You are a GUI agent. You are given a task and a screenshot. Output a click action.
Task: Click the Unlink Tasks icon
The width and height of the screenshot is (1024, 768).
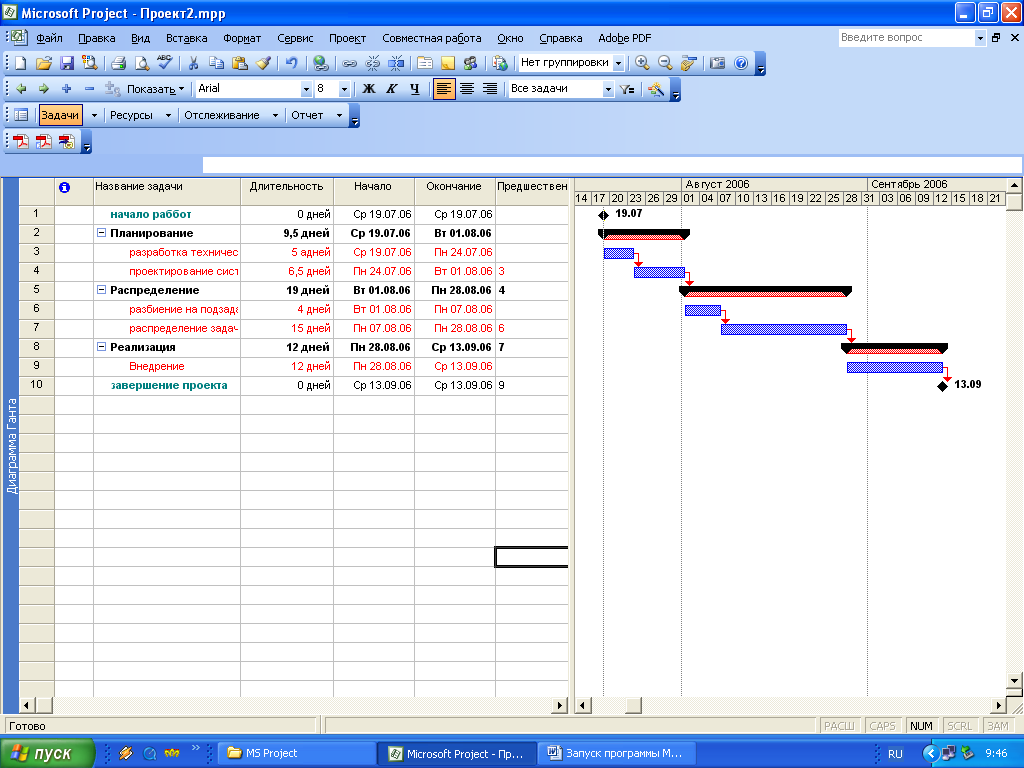point(373,63)
